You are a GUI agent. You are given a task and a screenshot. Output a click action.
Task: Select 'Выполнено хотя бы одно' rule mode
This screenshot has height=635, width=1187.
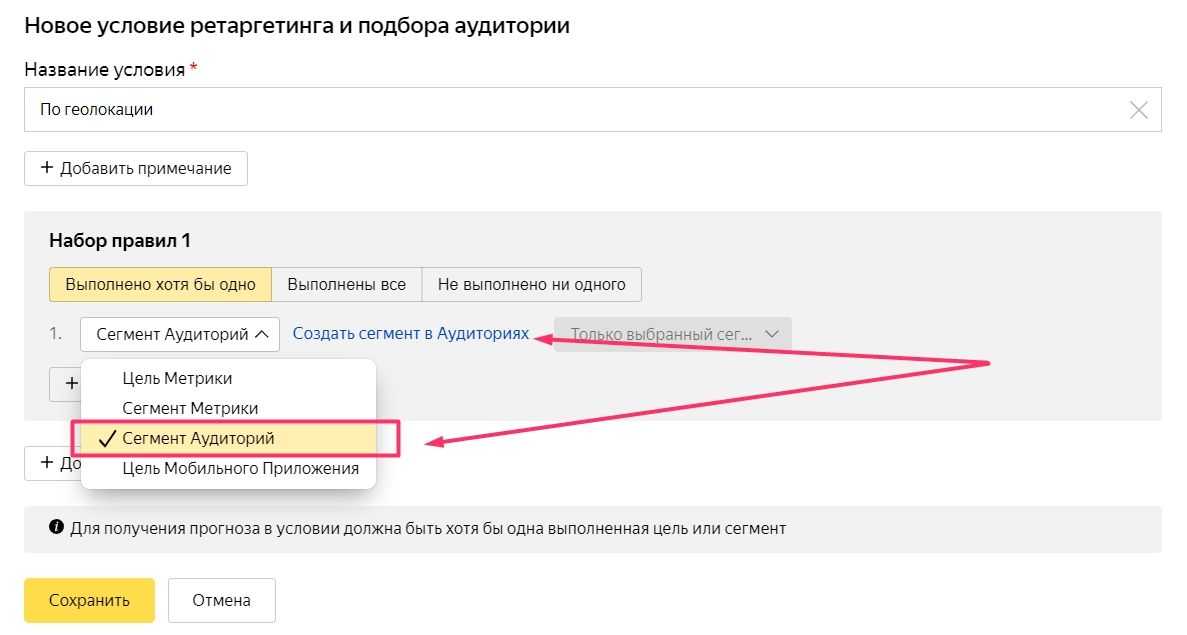(x=160, y=284)
